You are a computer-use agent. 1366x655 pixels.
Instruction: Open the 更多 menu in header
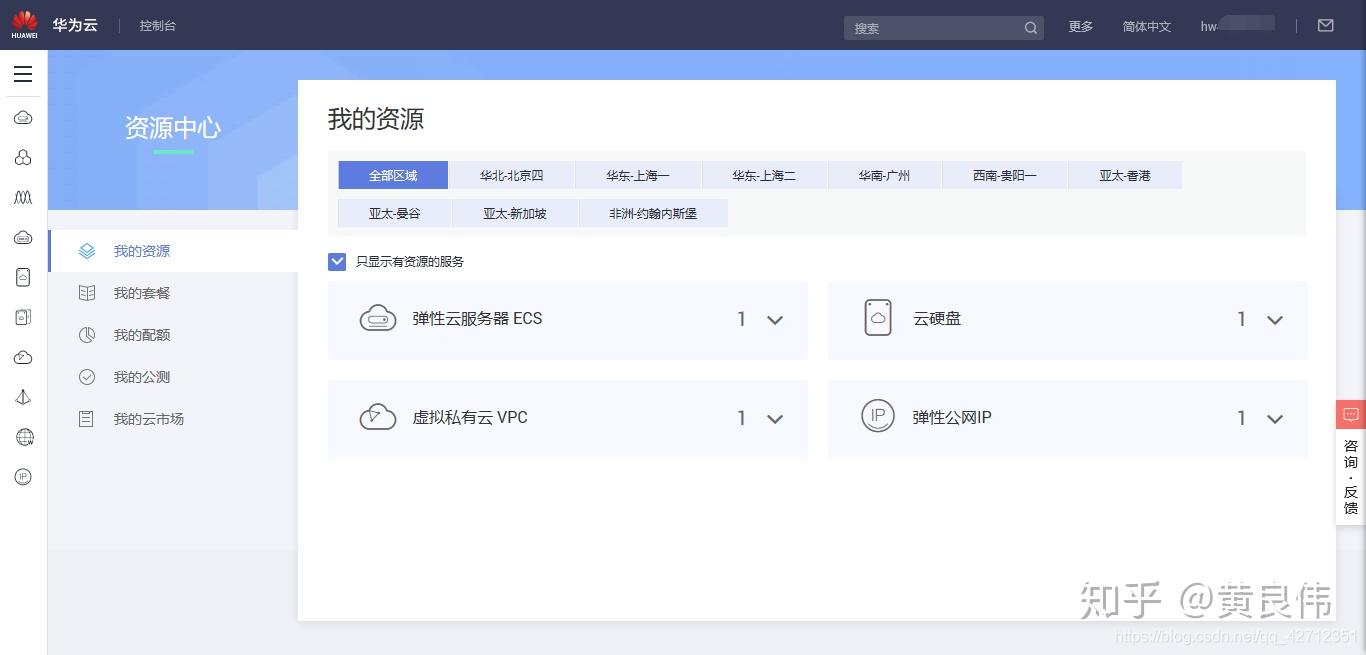pyautogui.click(x=1081, y=27)
